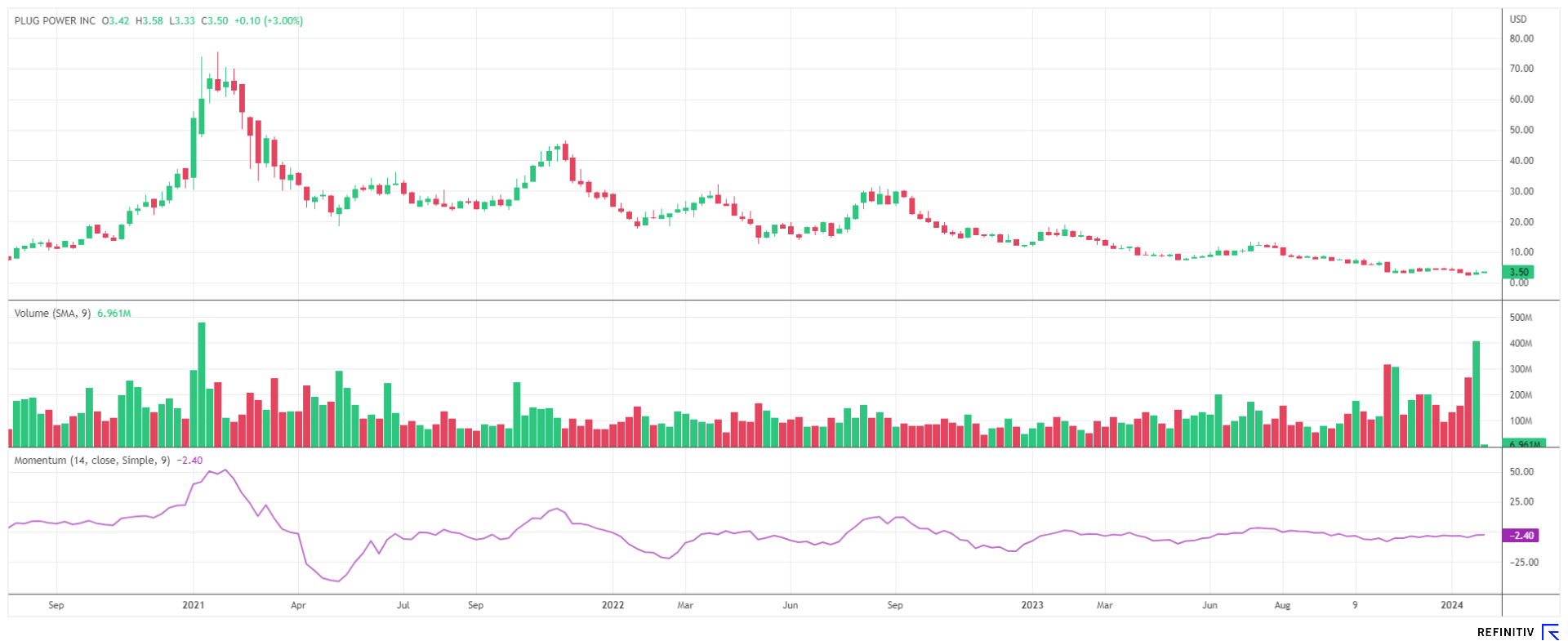This screenshot has height=641, width=1568.
Task: Click the +0.10 (+3.00%) price change text
Action: (268, 21)
